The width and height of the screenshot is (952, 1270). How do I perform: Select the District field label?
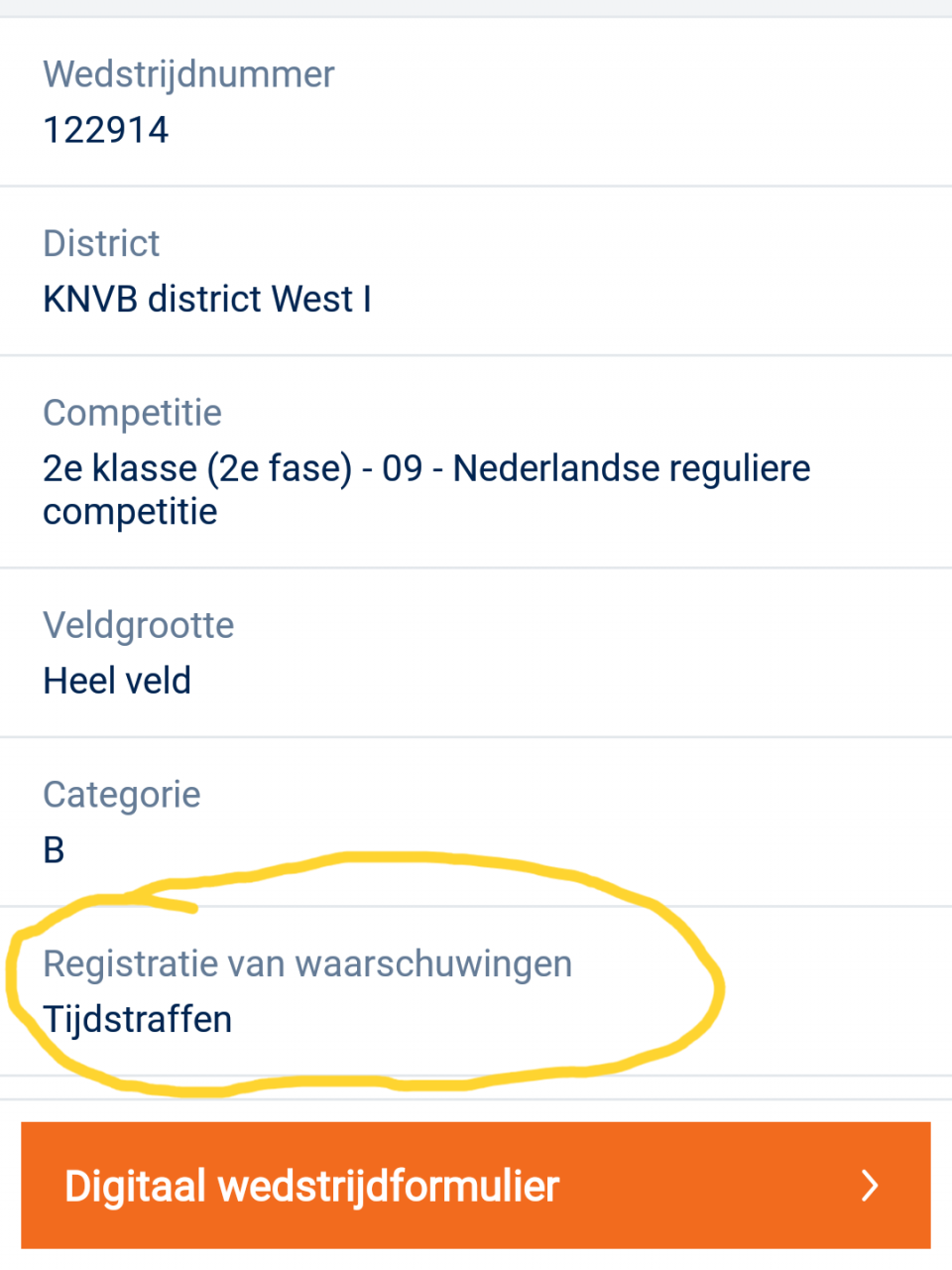[x=101, y=244]
